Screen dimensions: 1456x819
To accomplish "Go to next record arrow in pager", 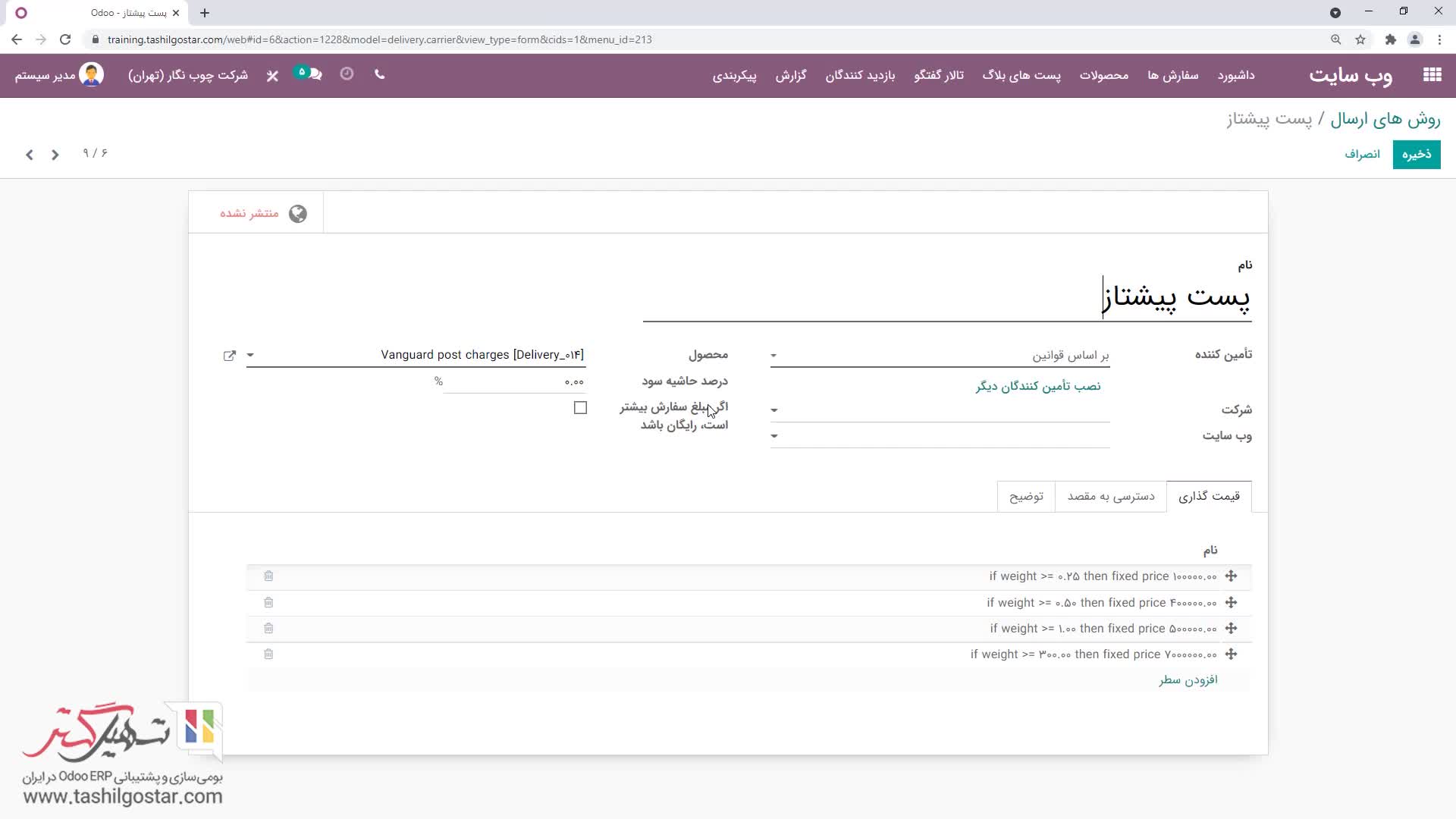I will coord(30,155).
